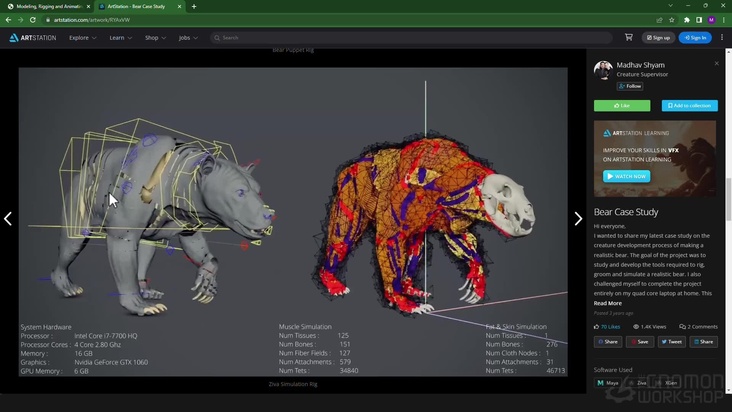Follow Madhav Shyam
The height and width of the screenshot is (412, 732).
click(630, 86)
